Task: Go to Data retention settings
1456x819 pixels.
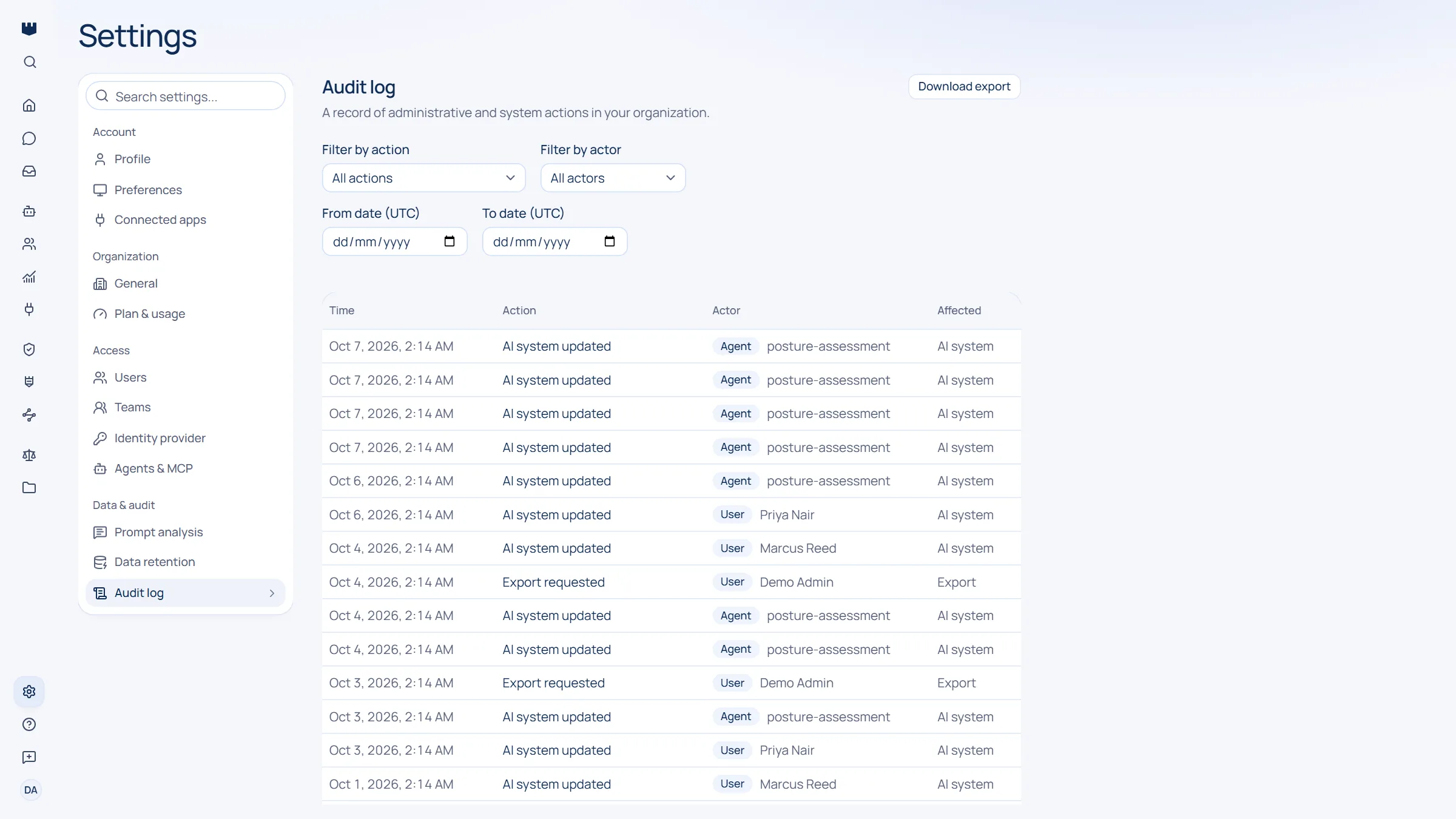Action: tap(185, 562)
